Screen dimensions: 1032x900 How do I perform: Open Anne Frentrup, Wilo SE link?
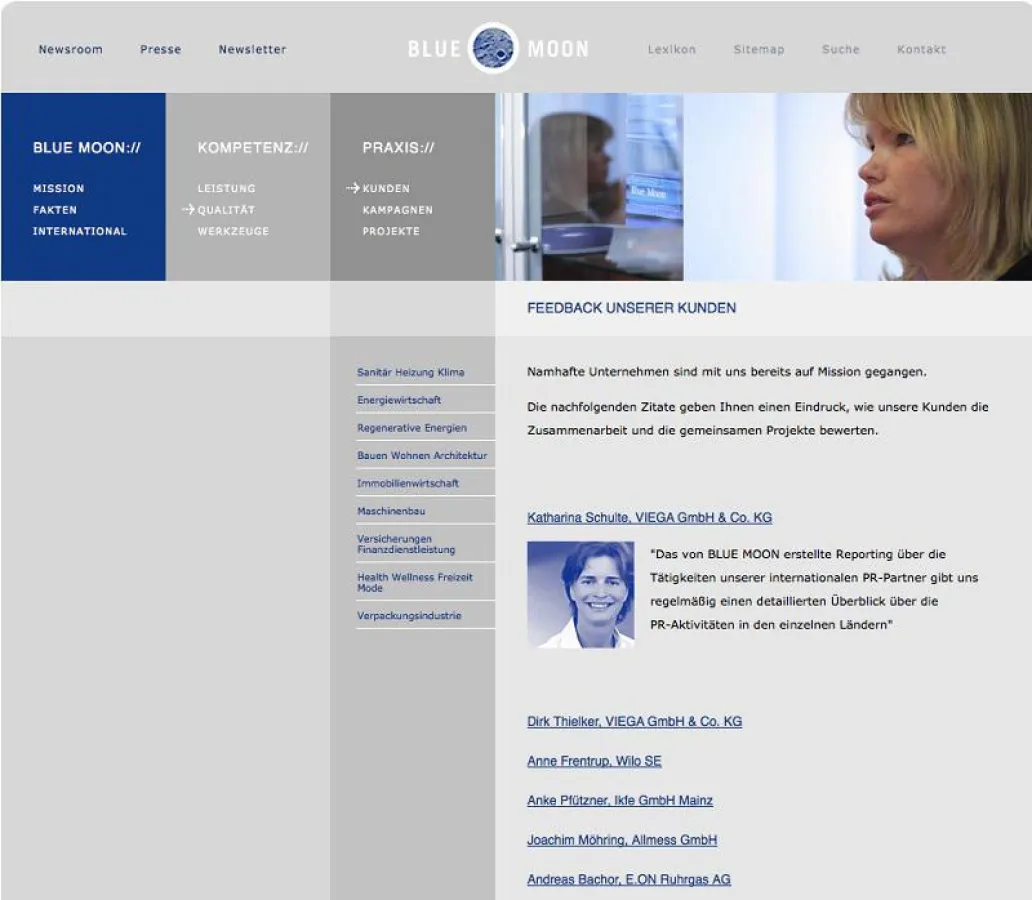point(594,761)
